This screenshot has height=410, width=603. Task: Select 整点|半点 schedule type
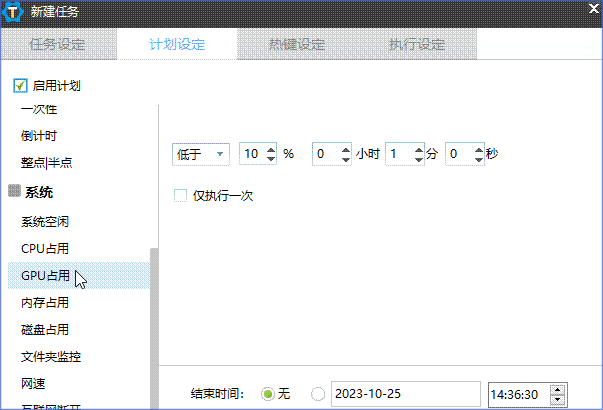click(x=47, y=163)
